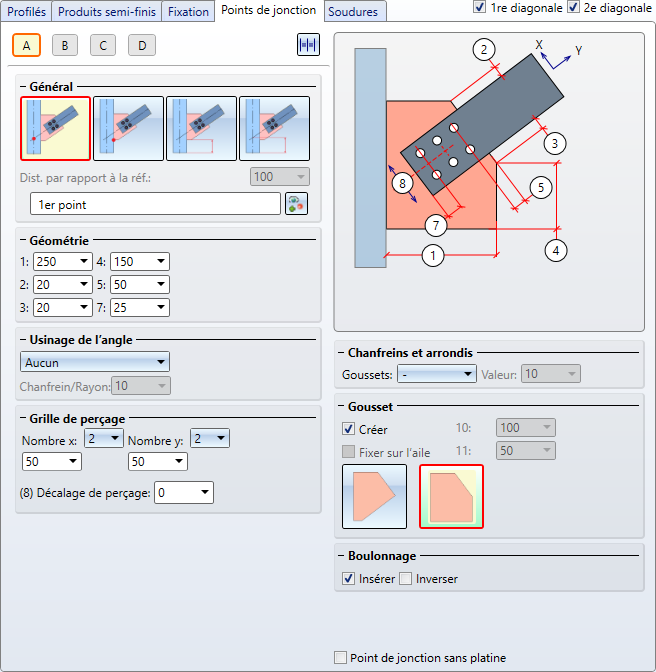This screenshot has width=656, height=672.
Task: Switch to the Fixation tab
Action: click(x=188, y=12)
